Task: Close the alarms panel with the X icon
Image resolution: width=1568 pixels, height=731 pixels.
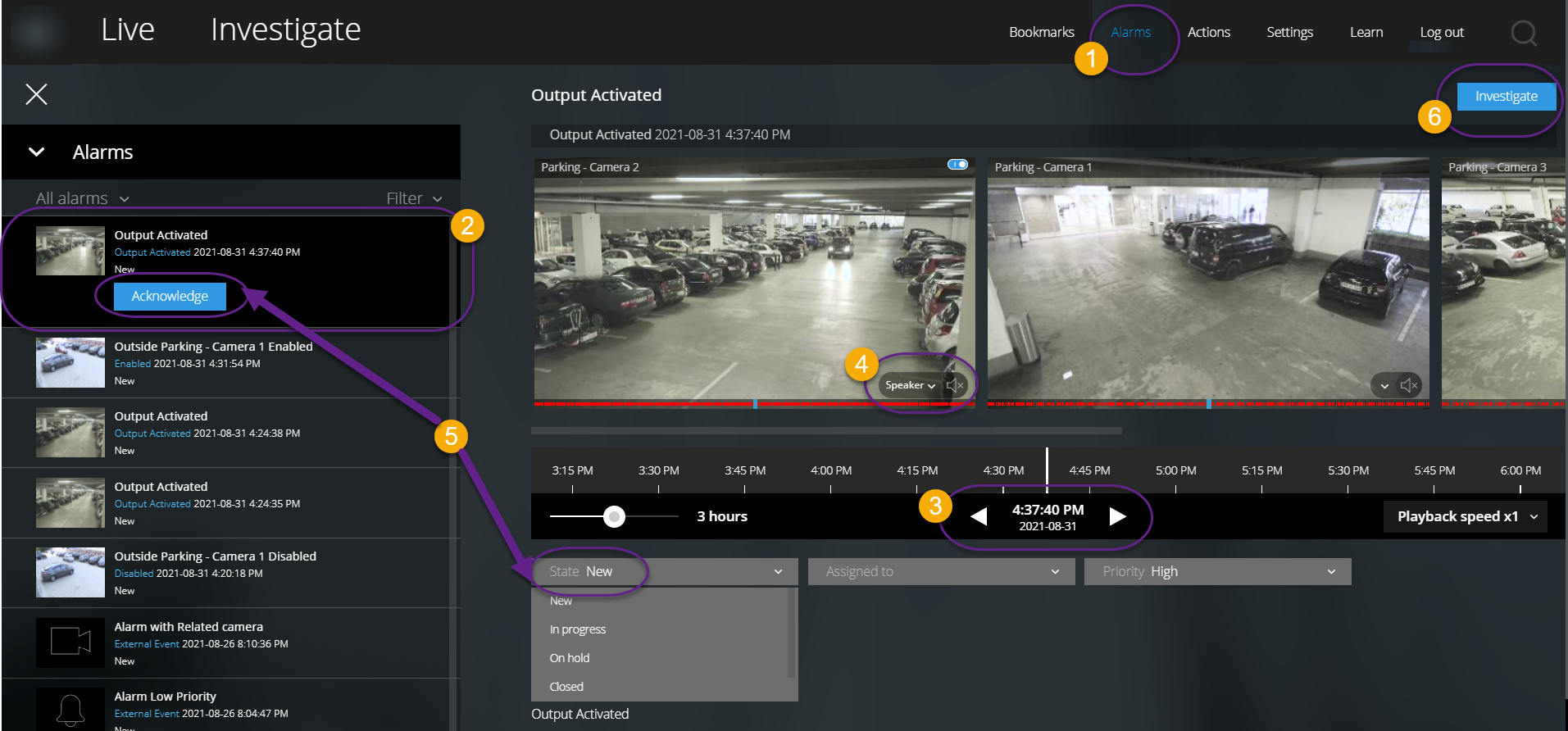Action: click(x=36, y=94)
